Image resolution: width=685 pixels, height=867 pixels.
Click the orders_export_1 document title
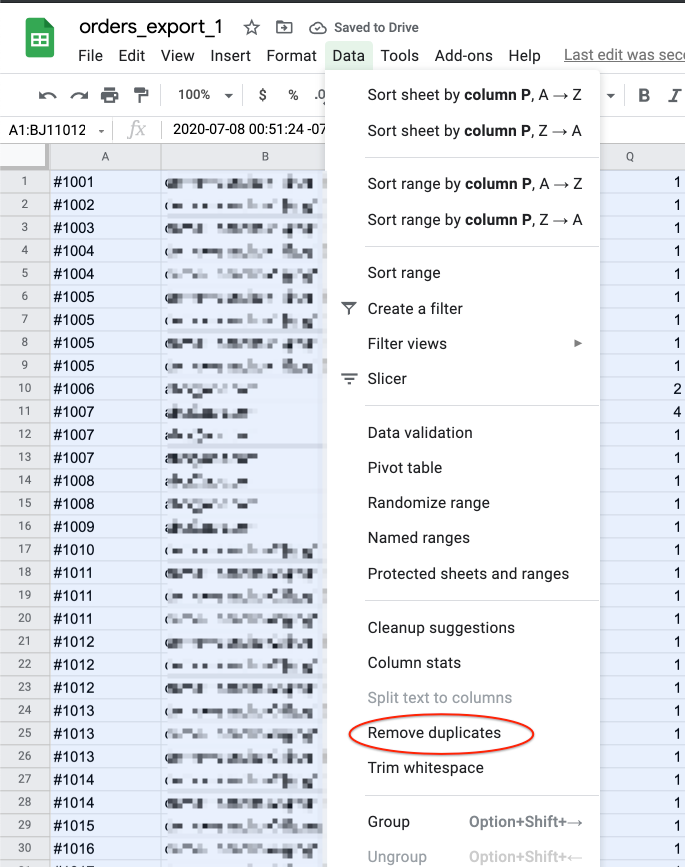point(151,27)
